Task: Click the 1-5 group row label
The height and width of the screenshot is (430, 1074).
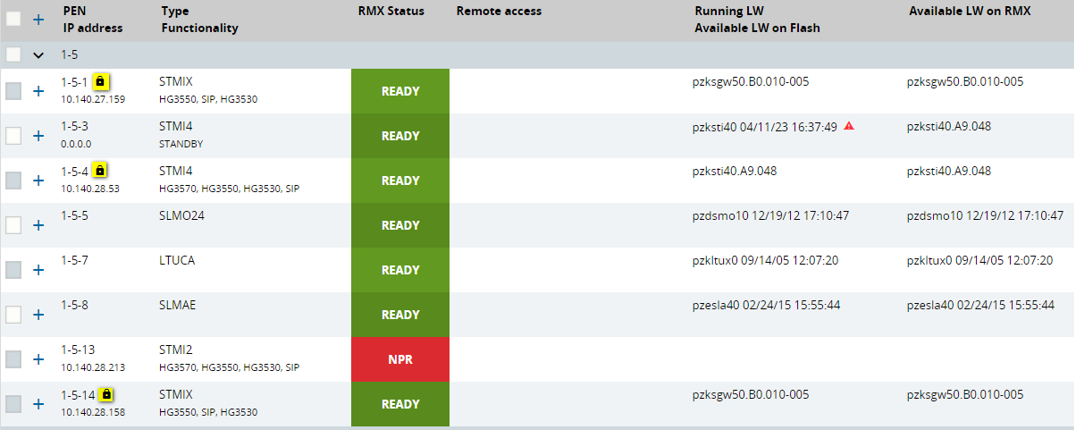Action: coord(71,55)
